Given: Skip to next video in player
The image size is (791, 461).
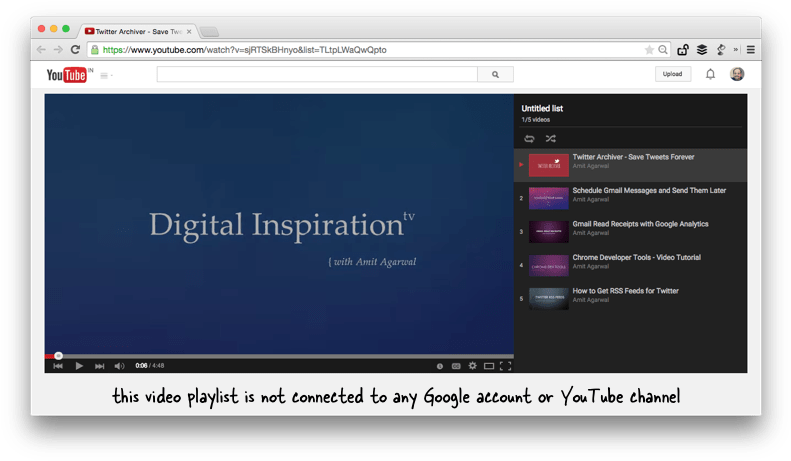Looking at the screenshot, I should tap(99, 366).
